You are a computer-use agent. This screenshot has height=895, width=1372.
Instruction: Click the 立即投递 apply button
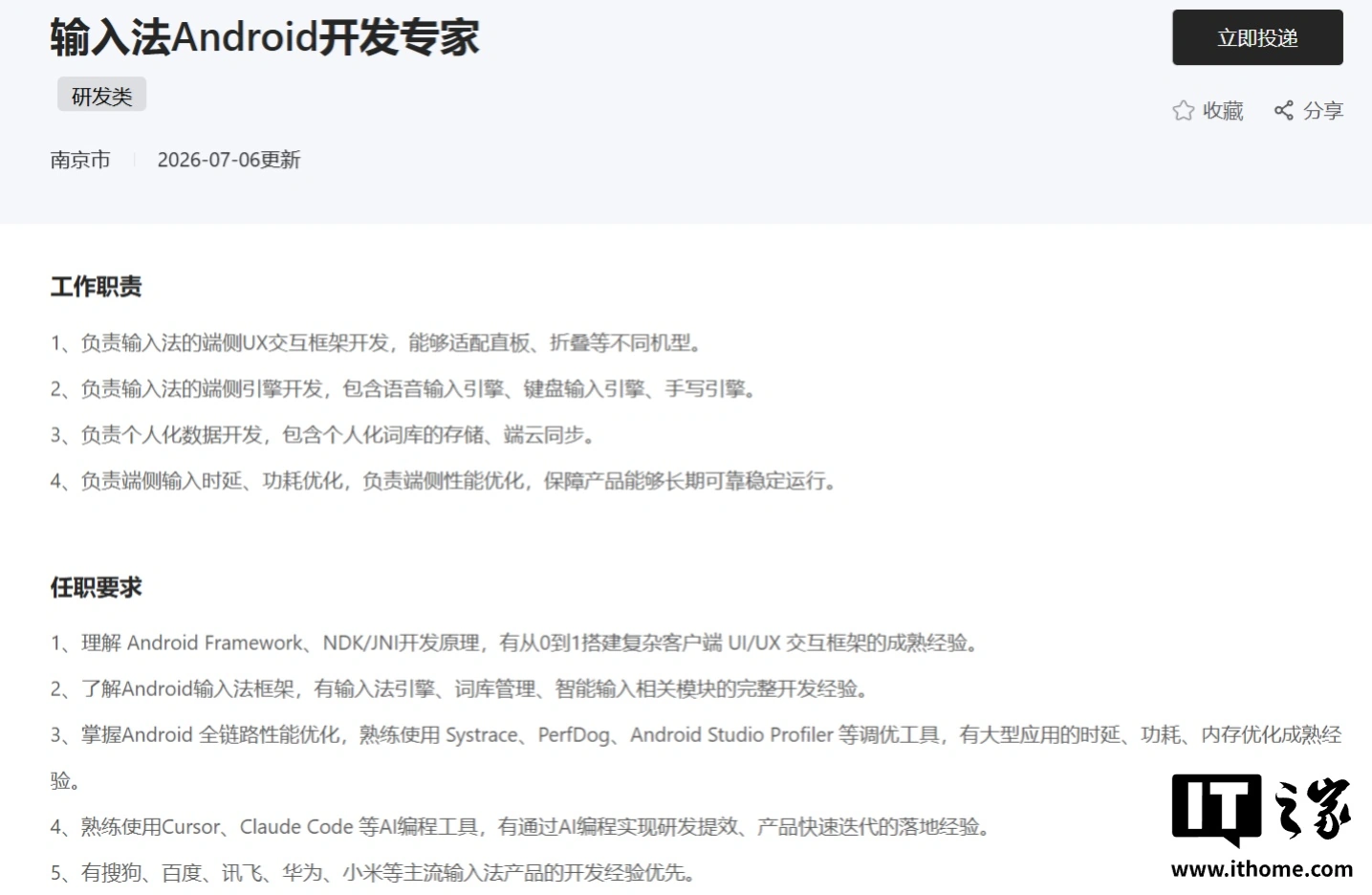pos(1257,38)
